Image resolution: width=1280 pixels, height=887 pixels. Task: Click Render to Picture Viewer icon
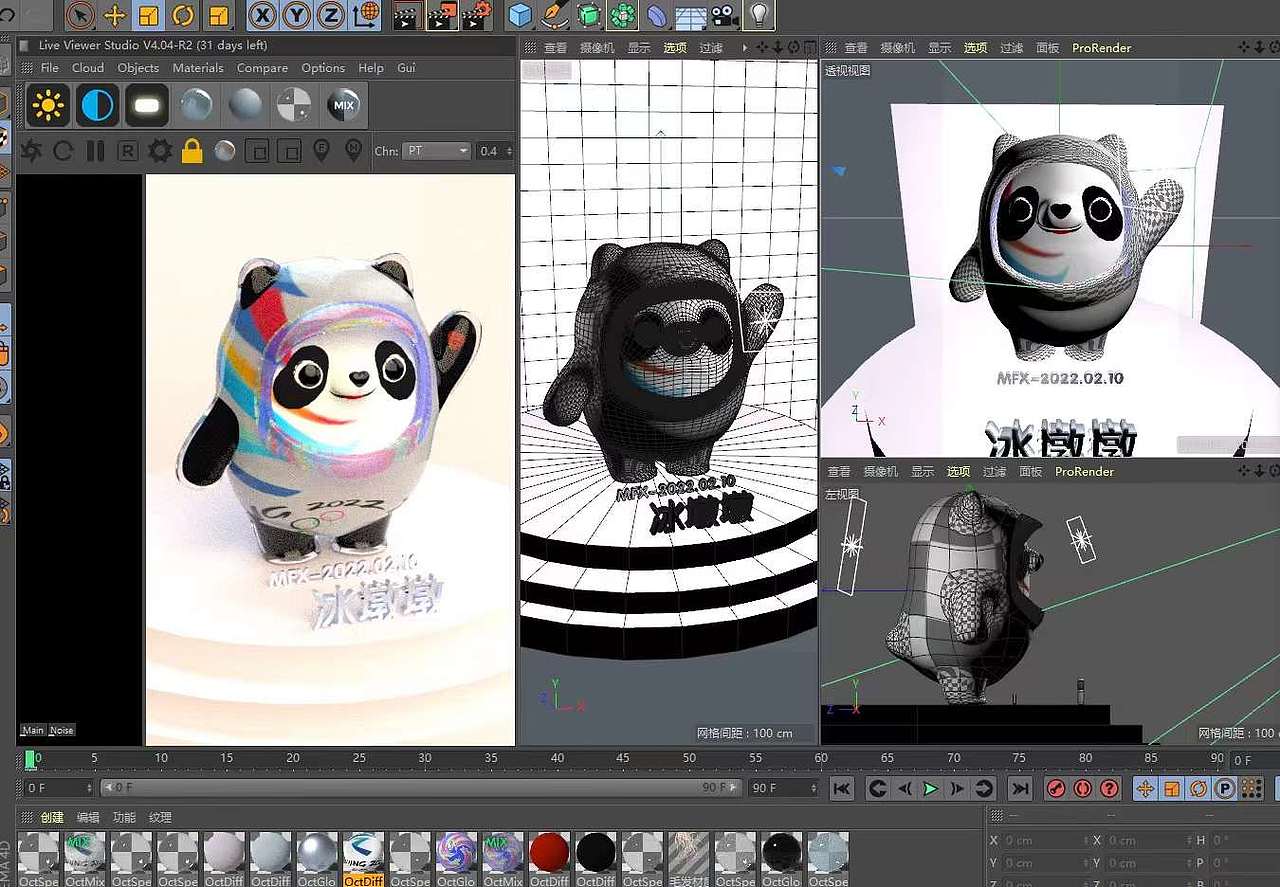coord(442,15)
